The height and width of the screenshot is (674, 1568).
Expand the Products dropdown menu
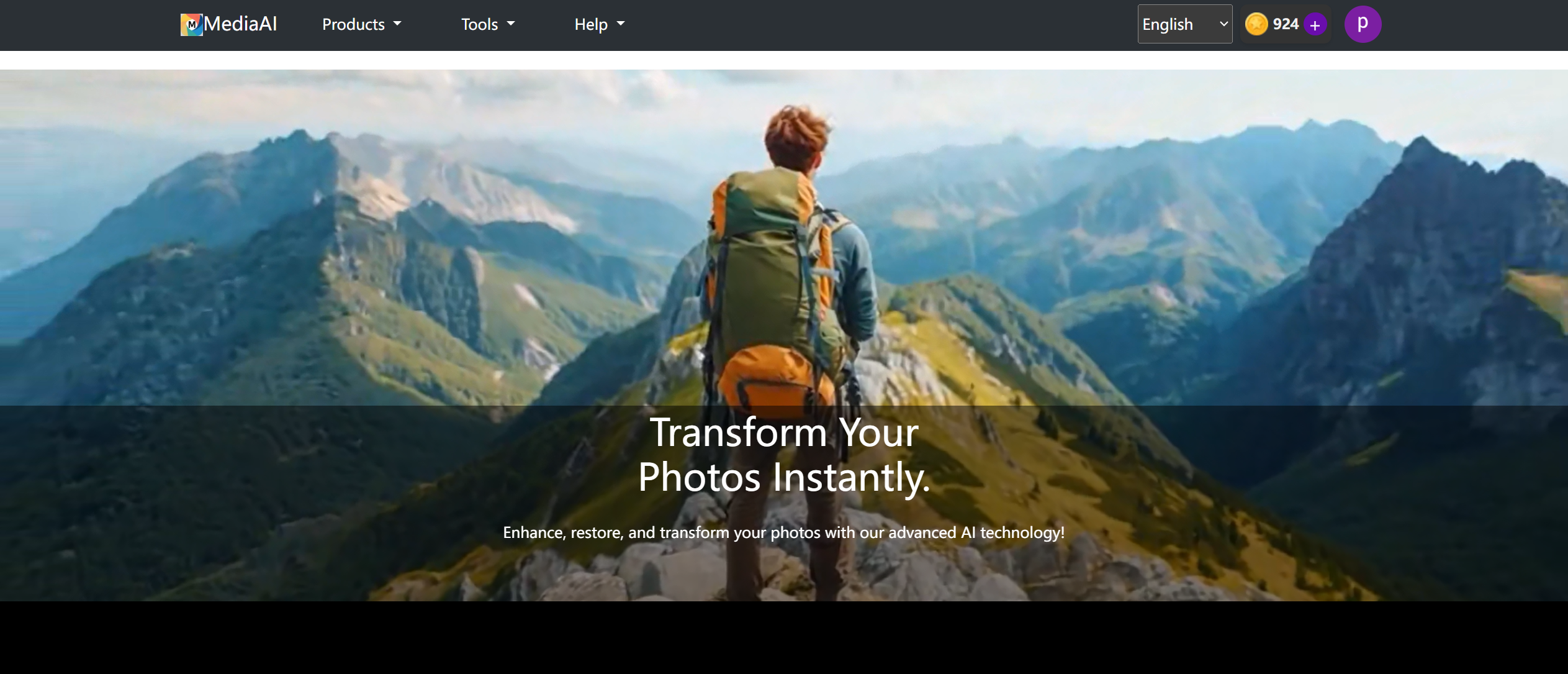click(361, 24)
